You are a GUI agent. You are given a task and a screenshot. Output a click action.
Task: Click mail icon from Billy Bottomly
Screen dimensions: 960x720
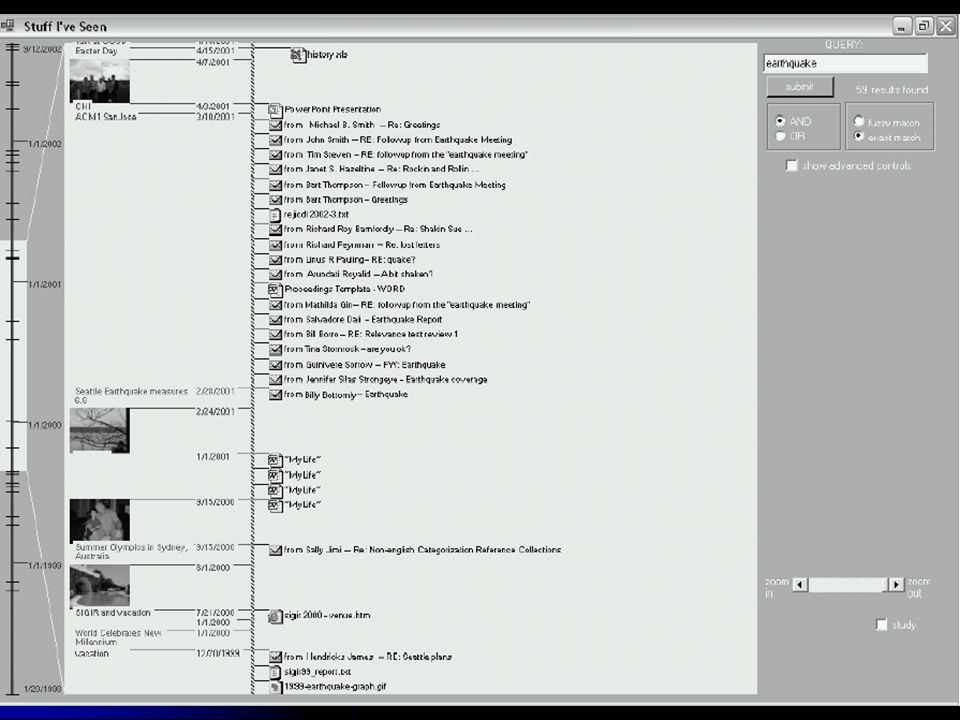coord(276,395)
